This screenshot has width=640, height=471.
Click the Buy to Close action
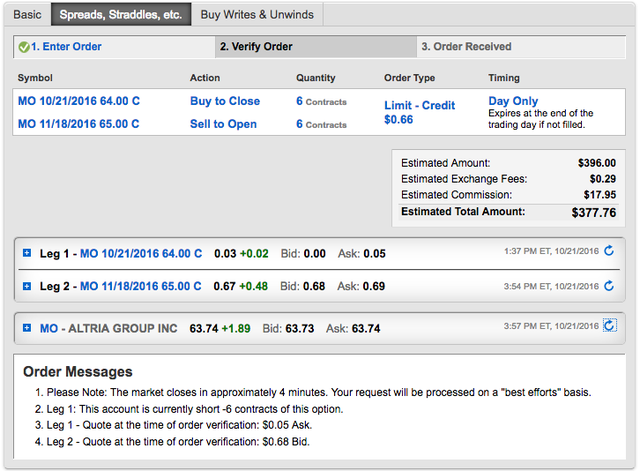(x=225, y=101)
